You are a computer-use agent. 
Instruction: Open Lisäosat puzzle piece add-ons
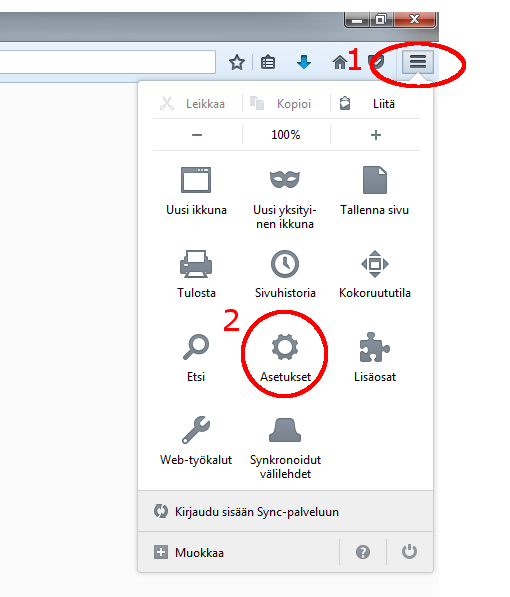(x=375, y=358)
